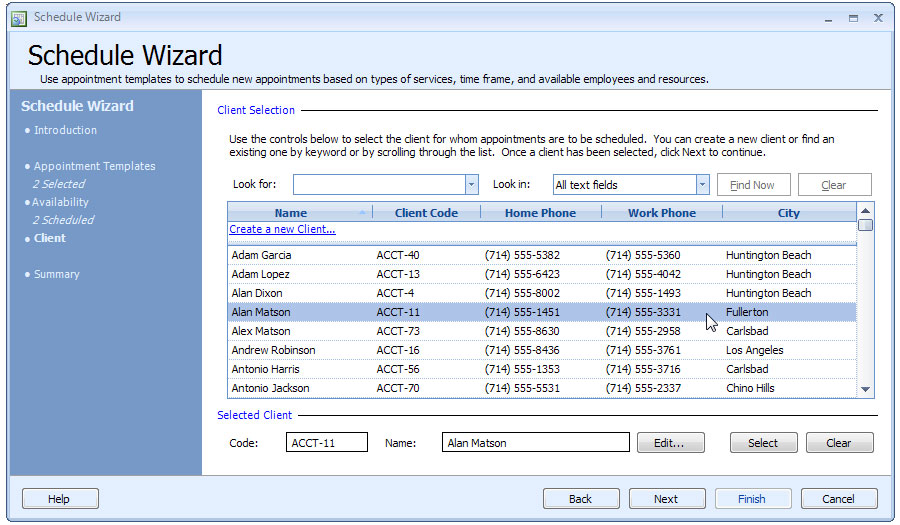Expand the Look in combo box arrow
900x525 pixels.
pyautogui.click(x=702, y=185)
